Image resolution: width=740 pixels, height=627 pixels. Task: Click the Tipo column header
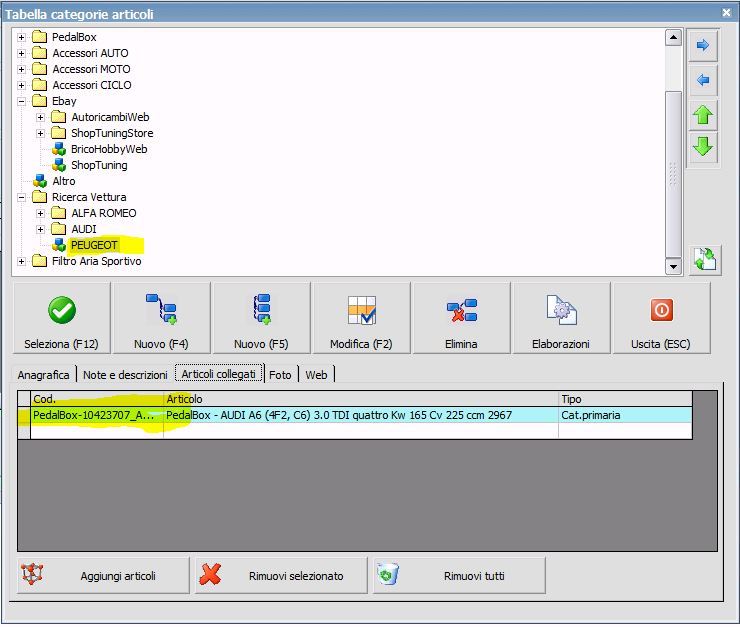click(x=625, y=399)
